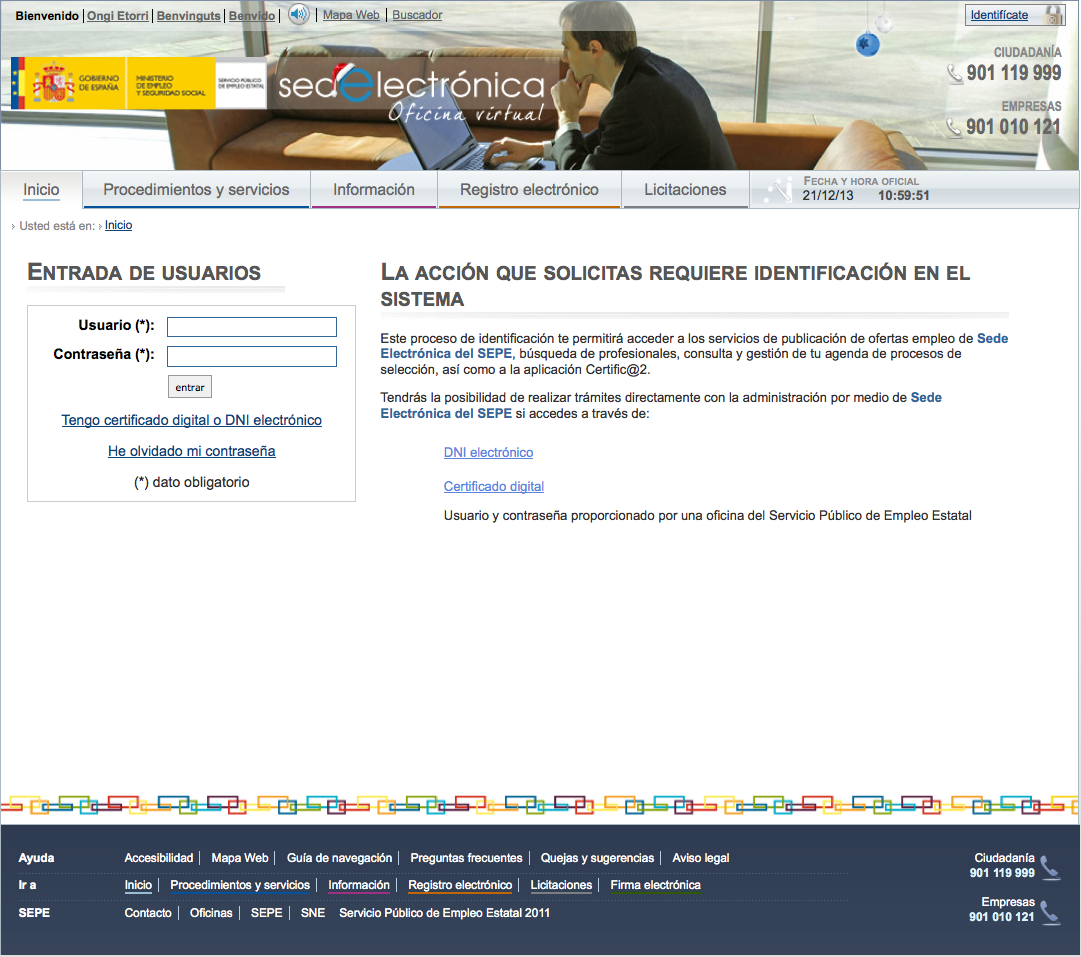The image size is (1081, 957).
Task: Click He olvidado mi contraseña link
Action: (192, 451)
